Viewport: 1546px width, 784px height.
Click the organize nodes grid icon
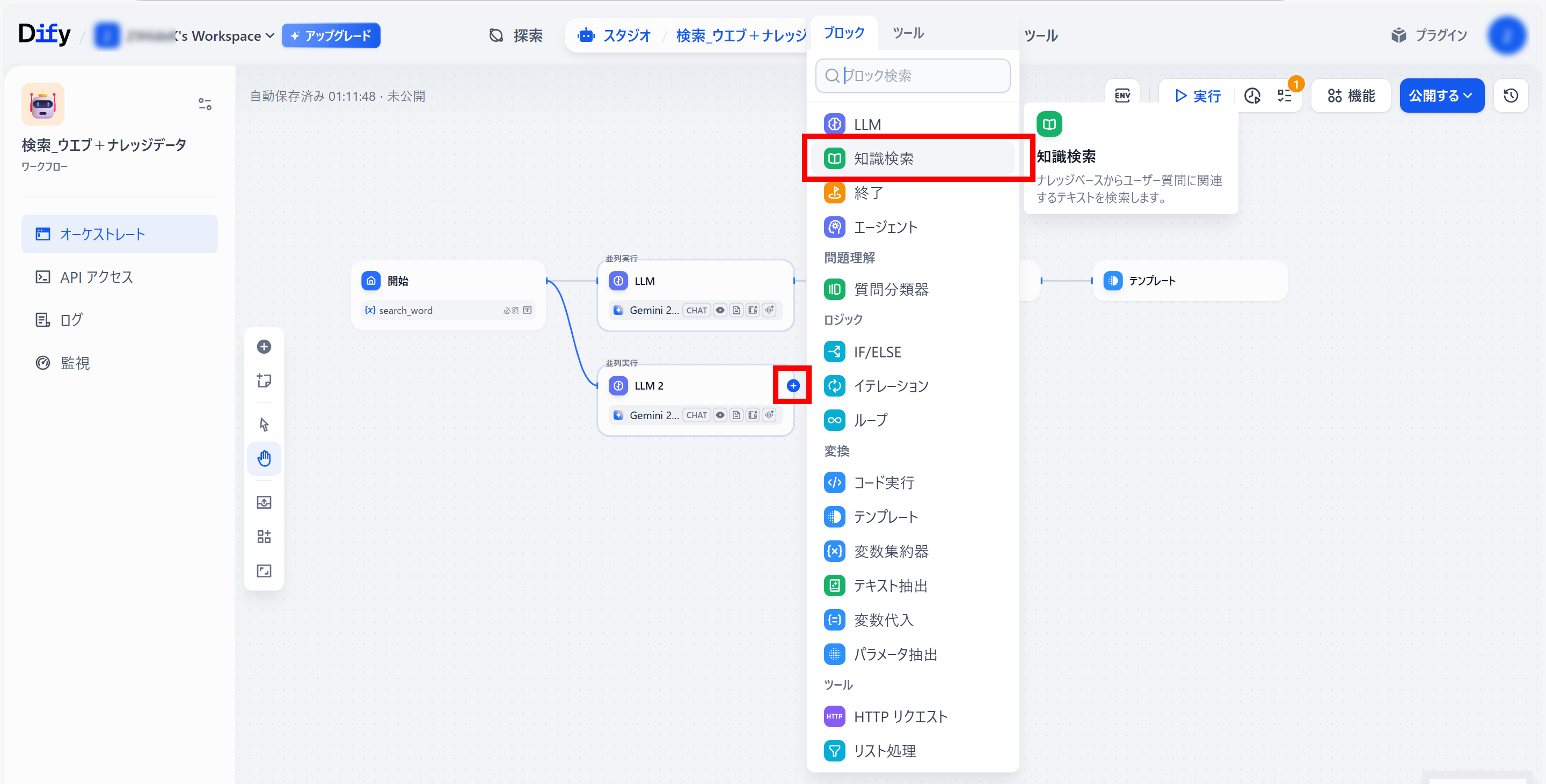[264, 536]
